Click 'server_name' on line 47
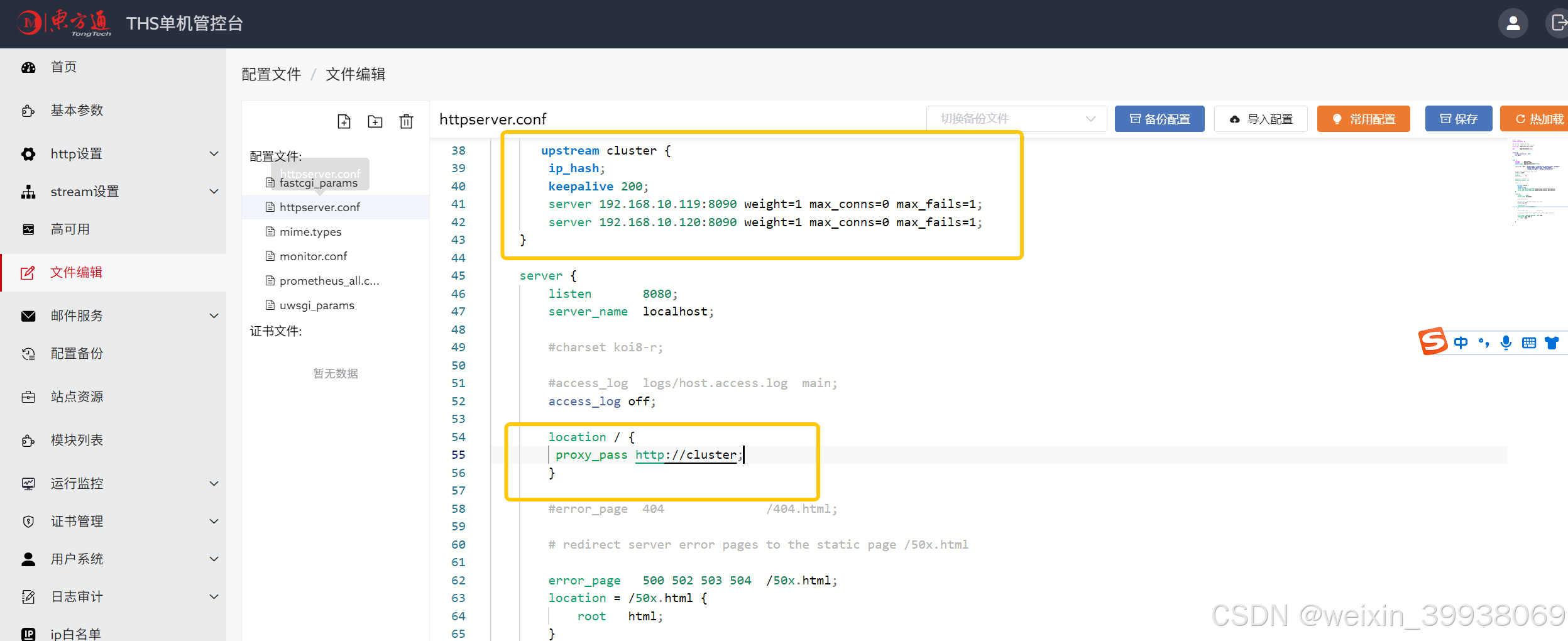The width and height of the screenshot is (1568, 641). click(x=588, y=312)
